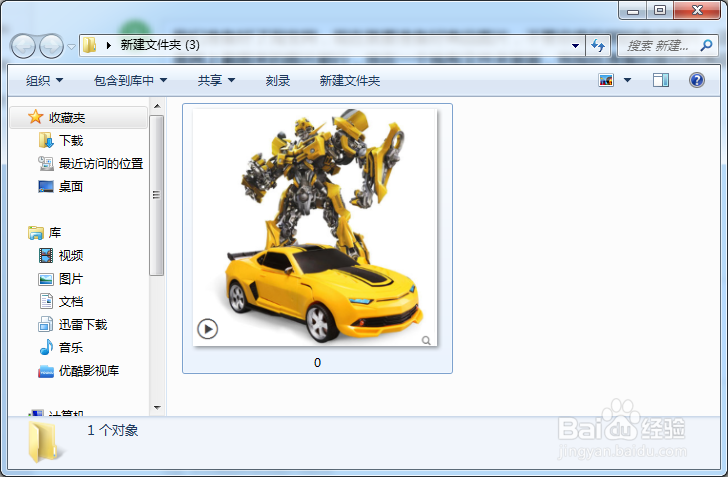Select the 新建文件夹 (3) breadcrumb
Screen dimensions: 728x477
[160, 45]
